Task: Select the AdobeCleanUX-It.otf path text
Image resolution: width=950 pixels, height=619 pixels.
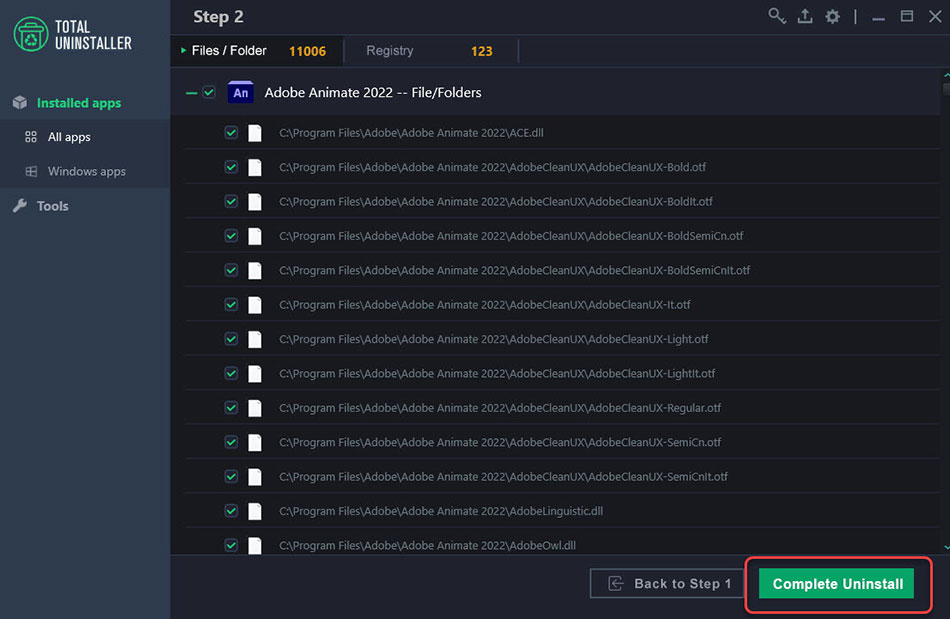Action: (x=485, y=305)
